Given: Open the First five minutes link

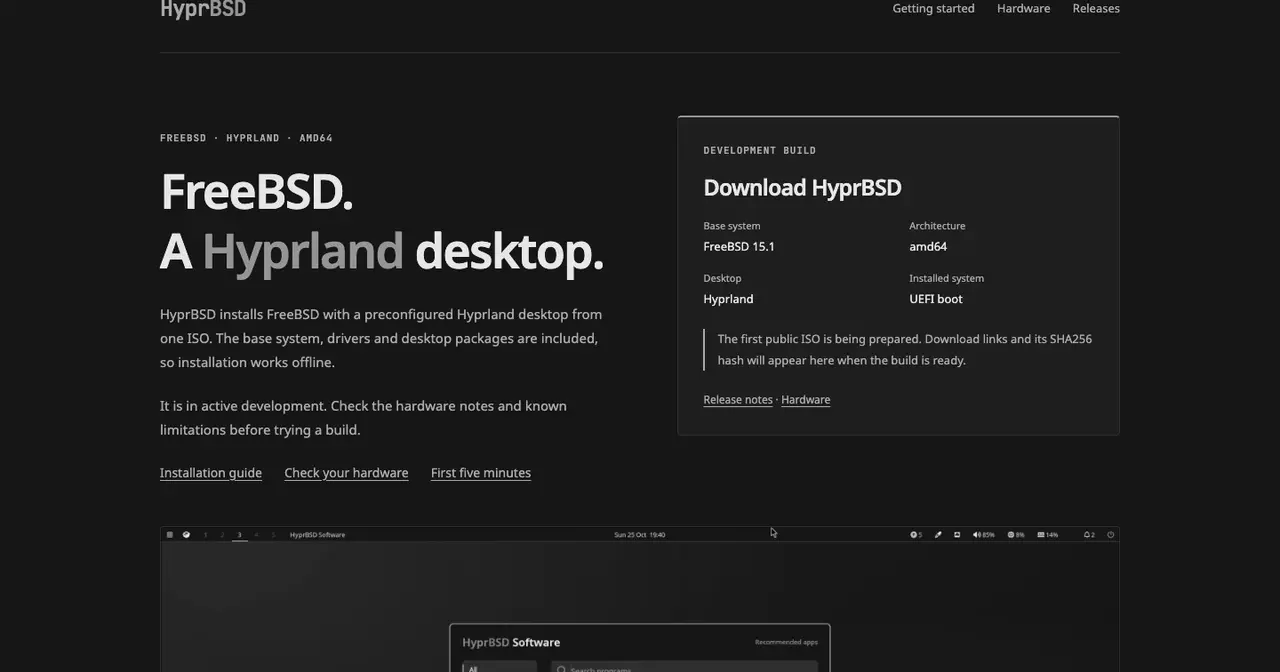Looking at the screenshot, I should tap(481, 473).
